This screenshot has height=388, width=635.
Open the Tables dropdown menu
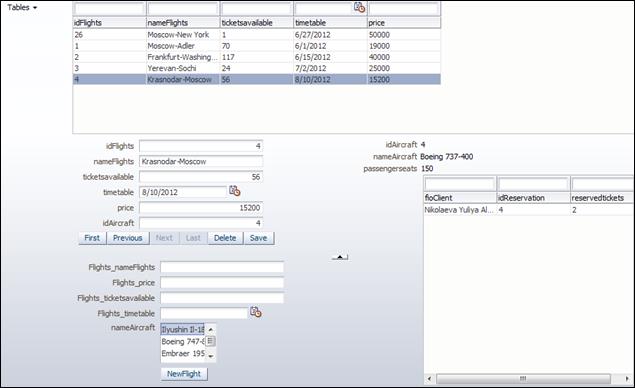22,7
